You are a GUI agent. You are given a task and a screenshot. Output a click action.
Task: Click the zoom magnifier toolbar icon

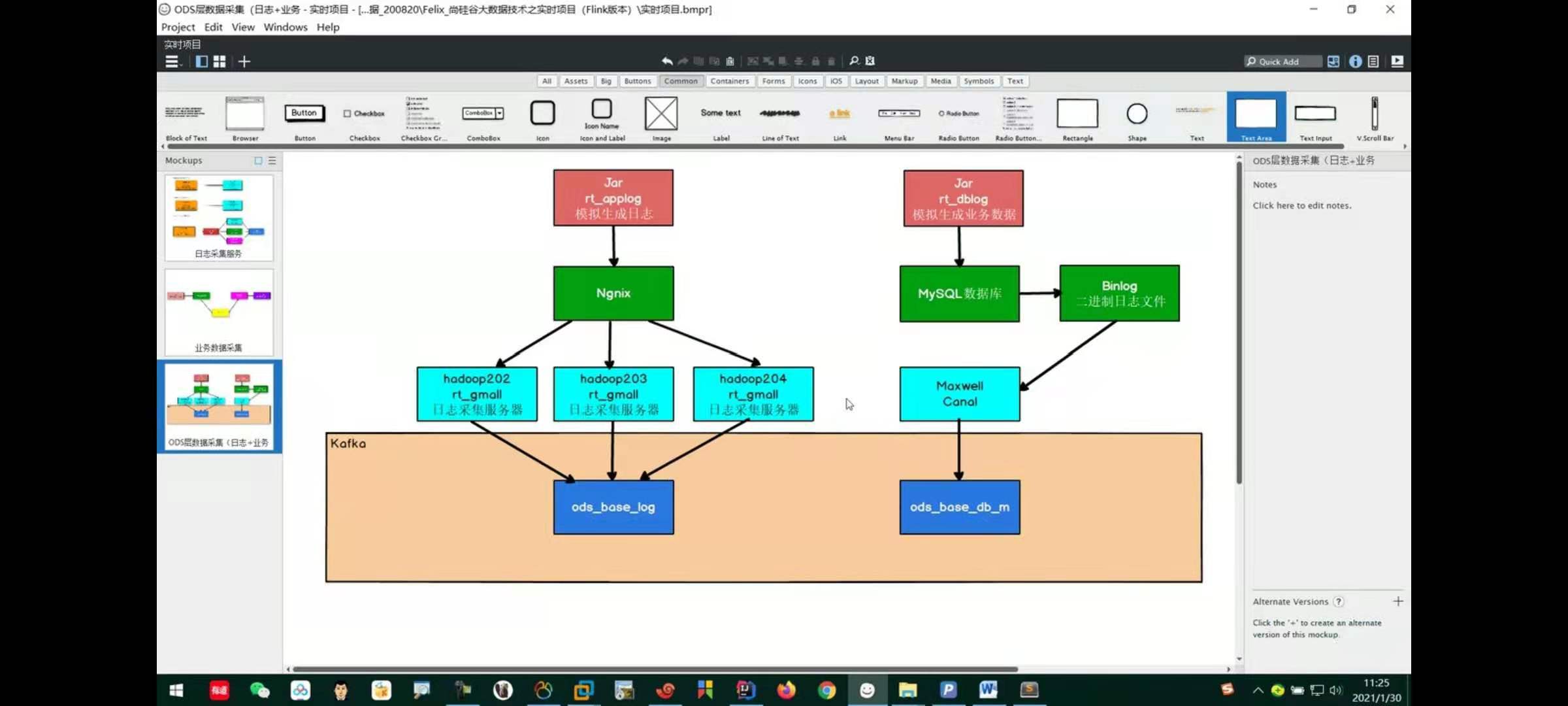pos(854,61)
